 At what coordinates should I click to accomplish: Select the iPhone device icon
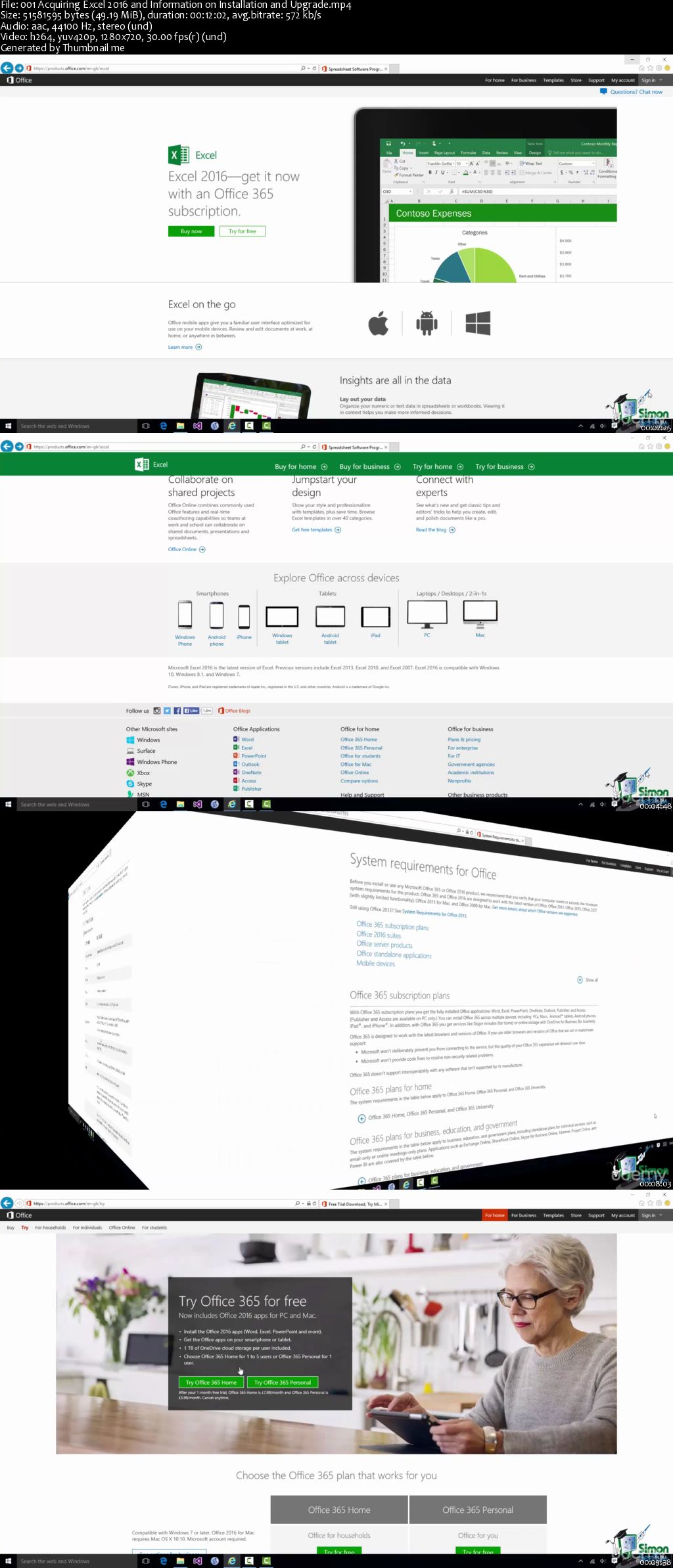(244, 617)
